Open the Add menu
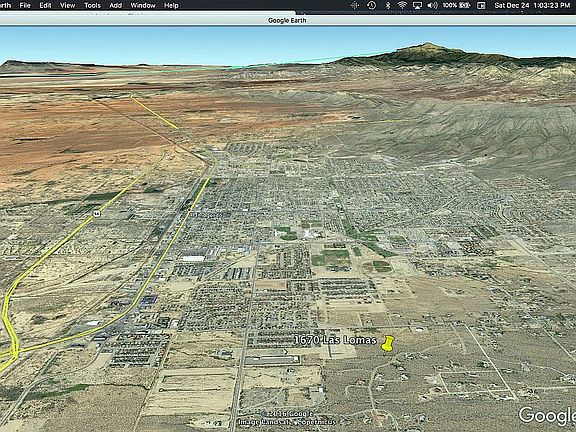The height and width of the screenshot is (432, 576). tap(115, 5)
